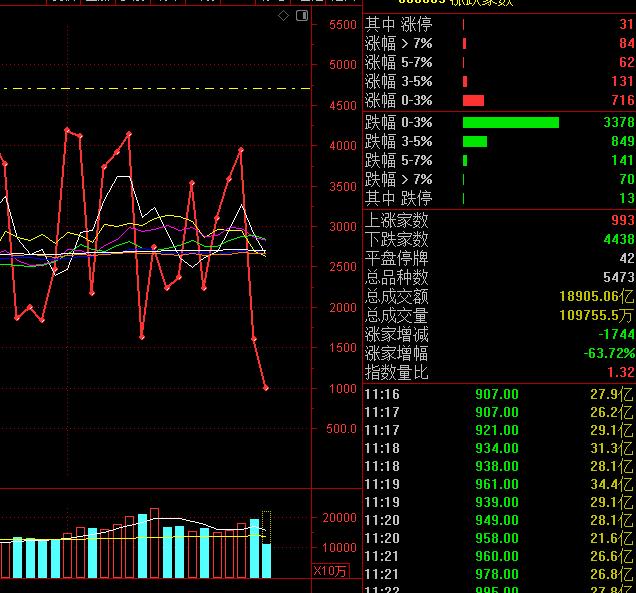Select the 11:16 tick row
The width and height of the screenshot is (636, 593).
tap(500, 394)
